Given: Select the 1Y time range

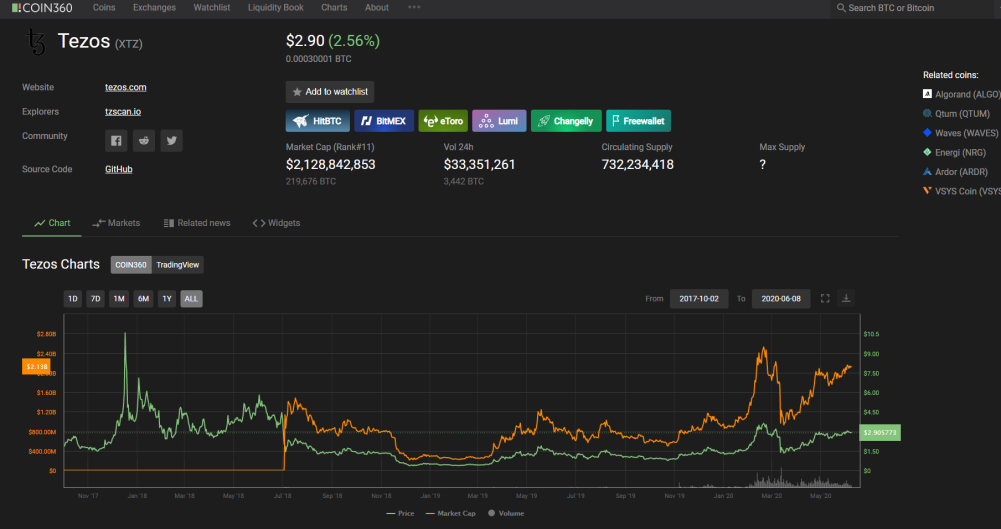Looking at the screenshot, I should point(167,299).
